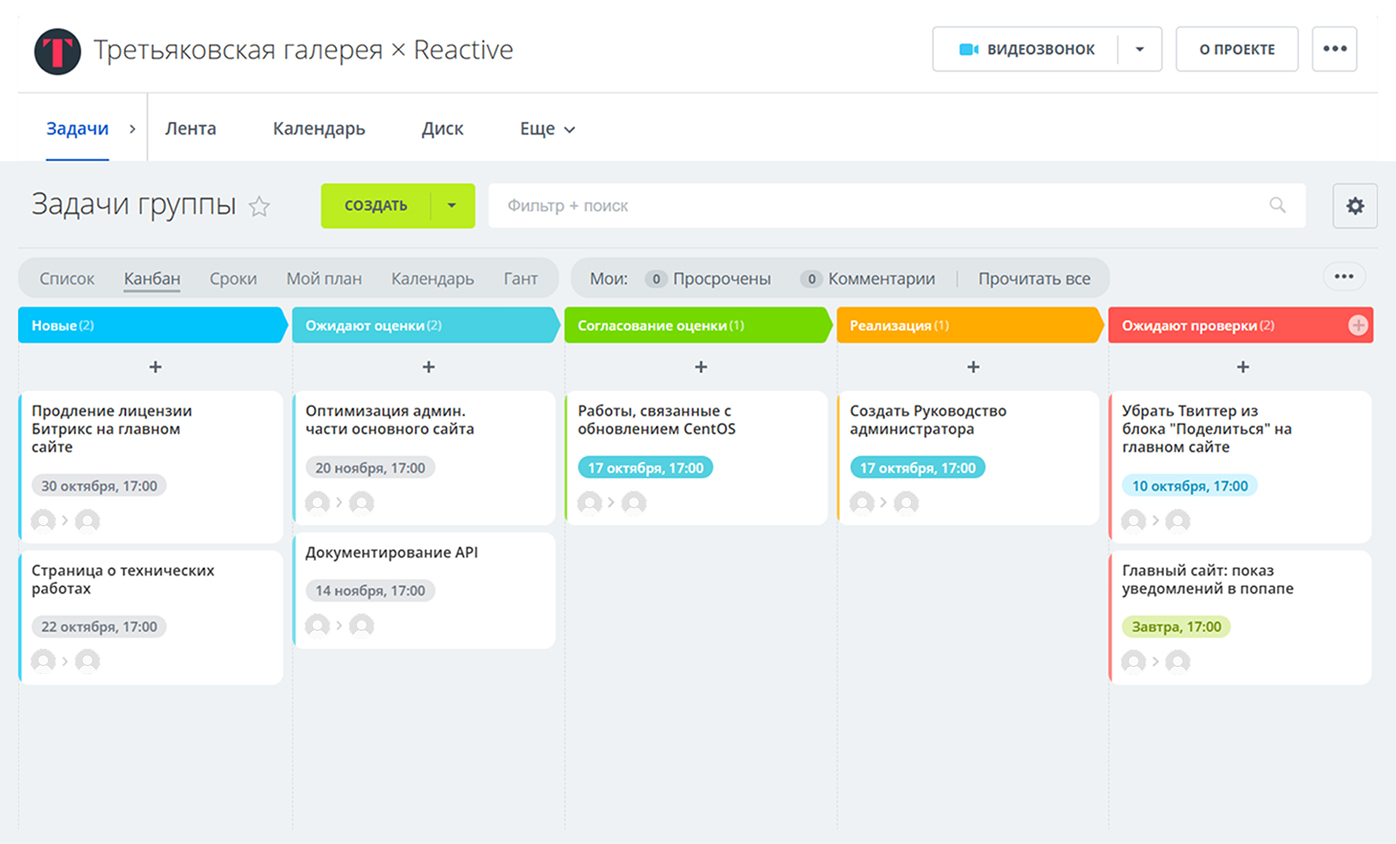This screenshot has height=844, width=1396.
Task: Expand the Еще menu in navigation
Action: 547,129
